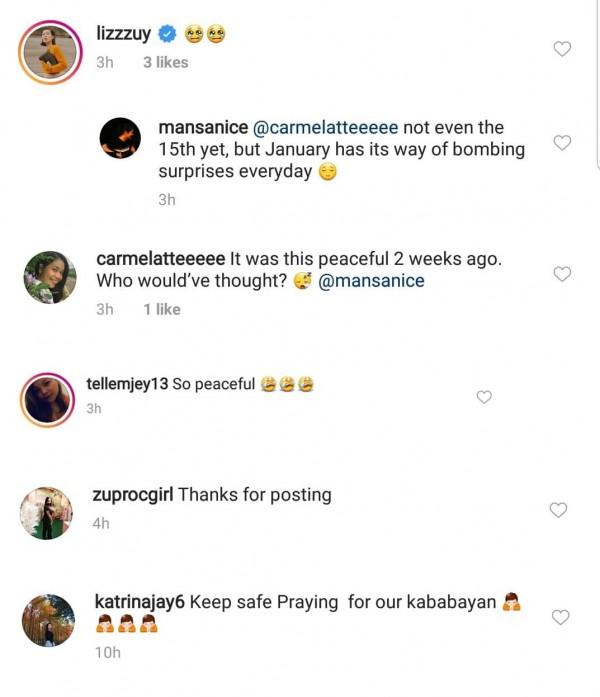Click the @mansanice mention link
The image size is (600, 697).
coord(371,281)
